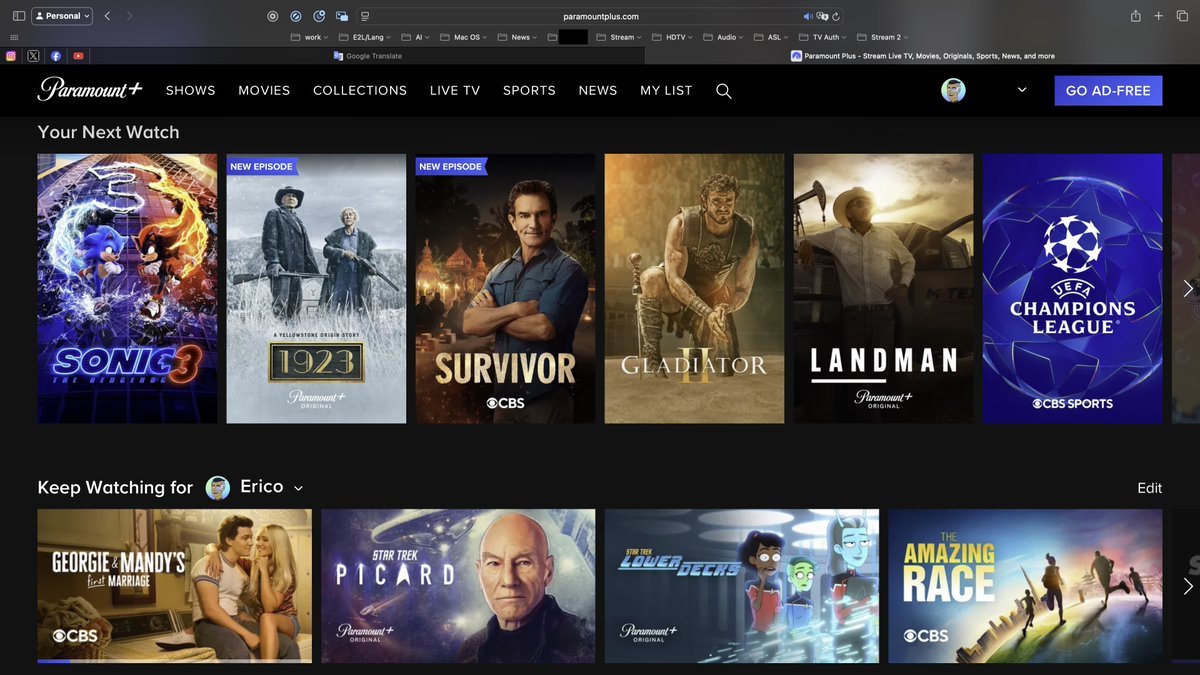The image size is (1200, 675).
Task: Open LIVE TV section
Action: tap(455, 90)
